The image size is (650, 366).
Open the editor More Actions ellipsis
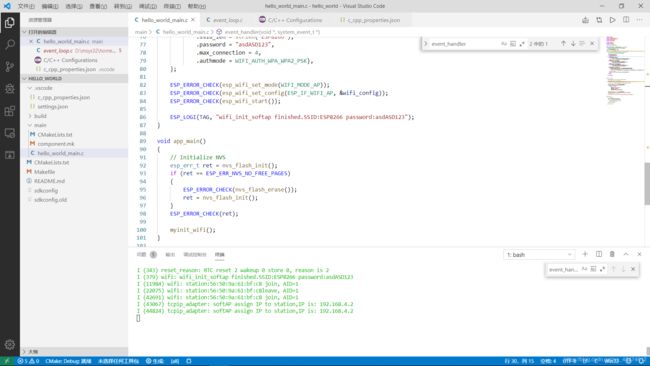click(x=639, y=20)
